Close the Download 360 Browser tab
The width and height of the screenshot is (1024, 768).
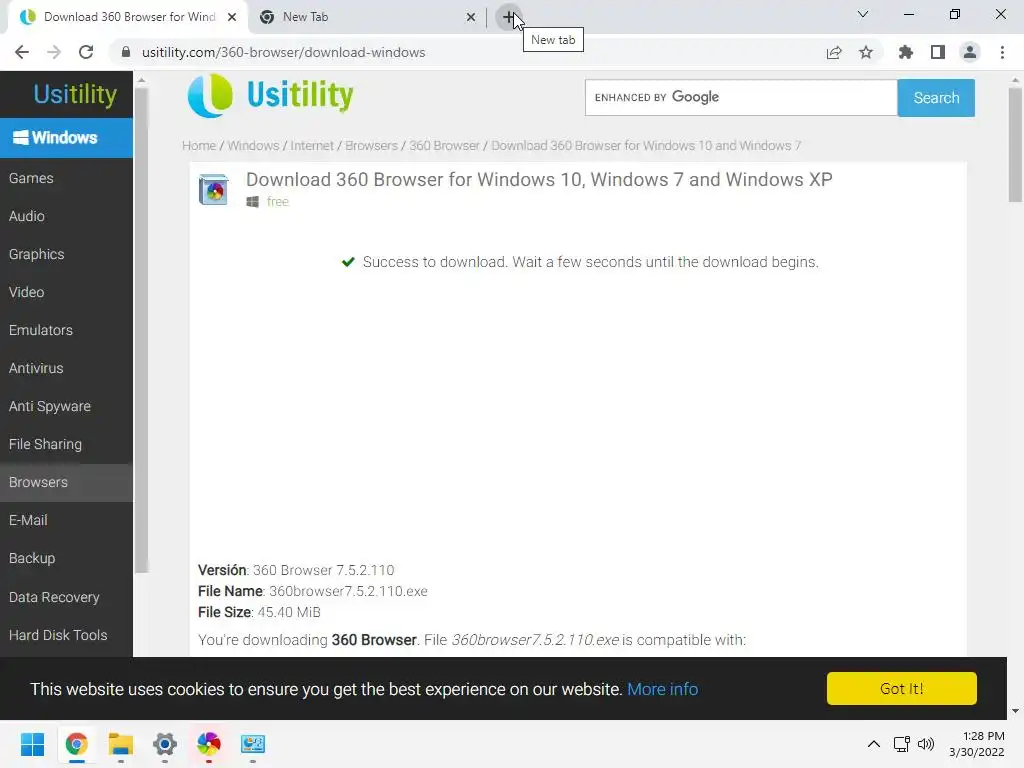point(232,17)
